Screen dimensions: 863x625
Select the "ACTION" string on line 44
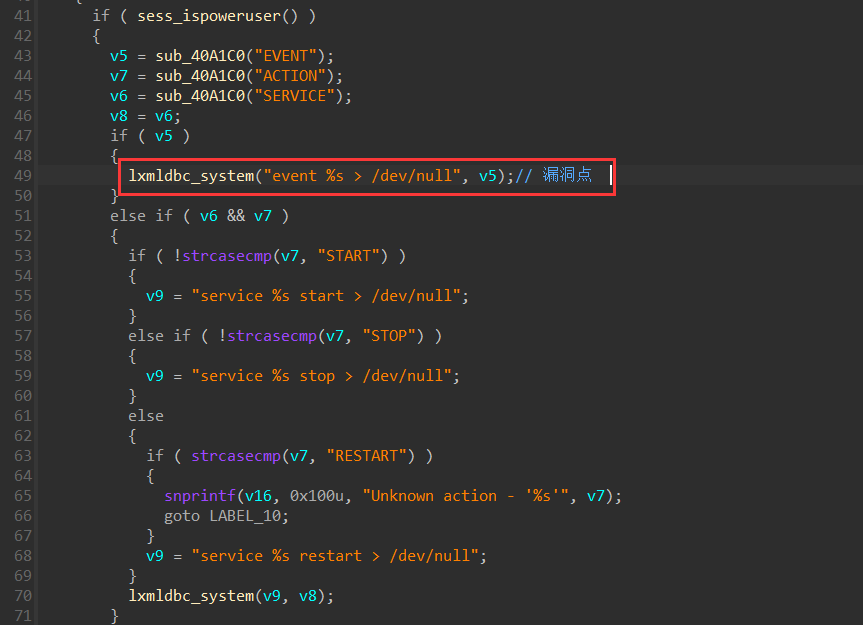coord(290,76)
